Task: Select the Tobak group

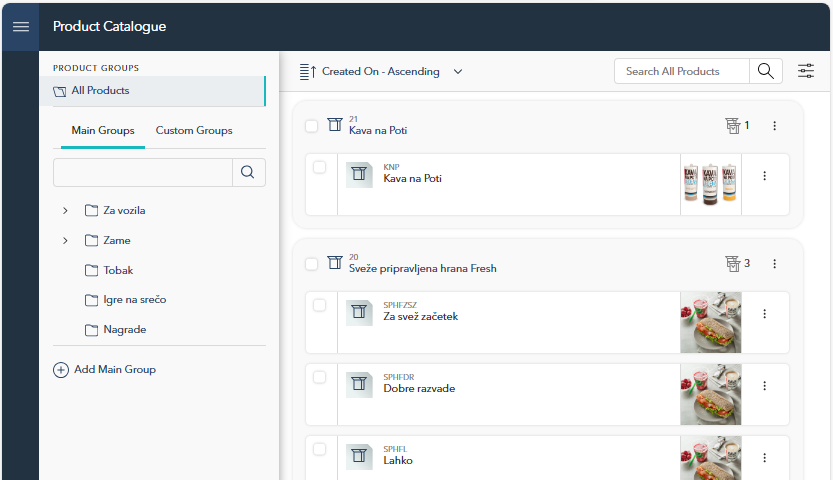Action: 118,270
